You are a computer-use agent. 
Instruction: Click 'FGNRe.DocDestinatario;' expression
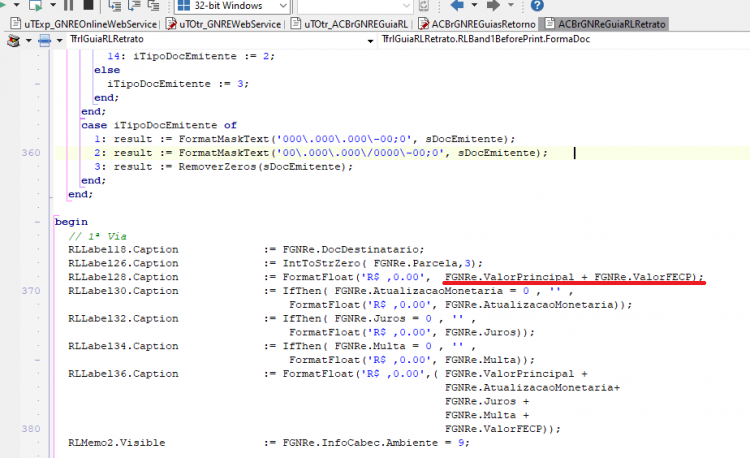tap(353, 250)
